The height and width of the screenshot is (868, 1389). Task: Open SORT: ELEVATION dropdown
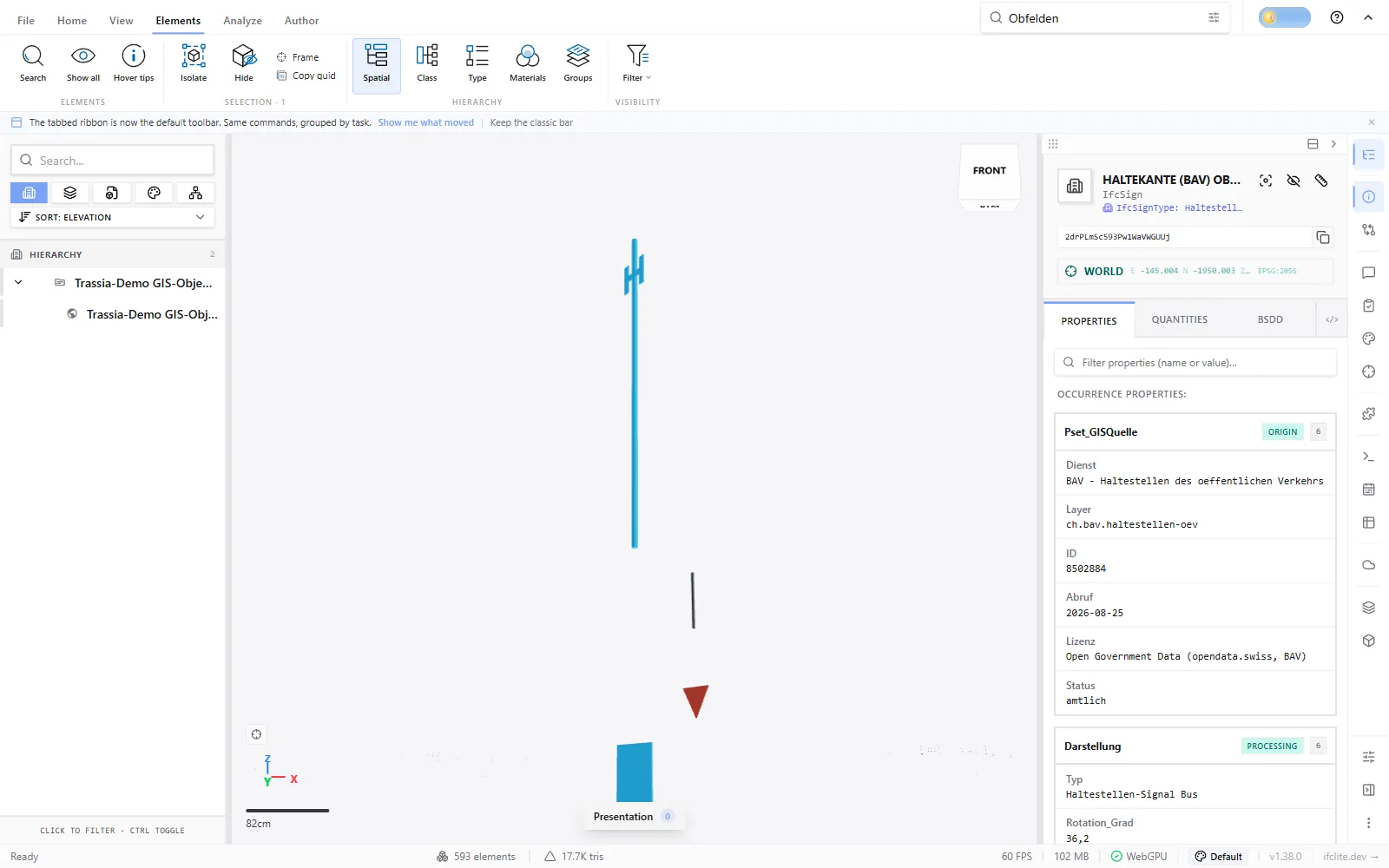[113, 217]
